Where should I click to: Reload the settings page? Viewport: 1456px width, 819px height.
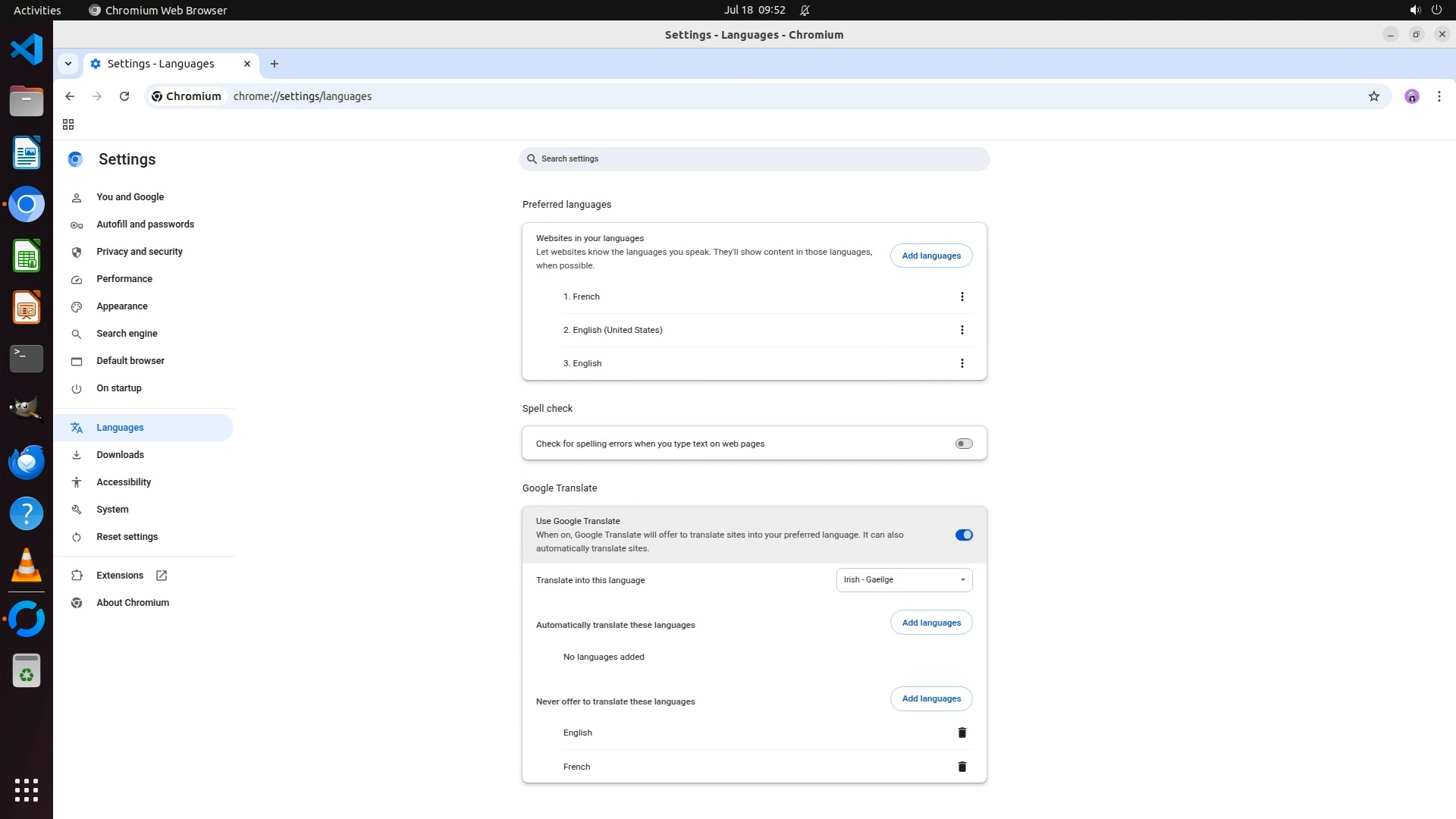click(x=124, y=96)
